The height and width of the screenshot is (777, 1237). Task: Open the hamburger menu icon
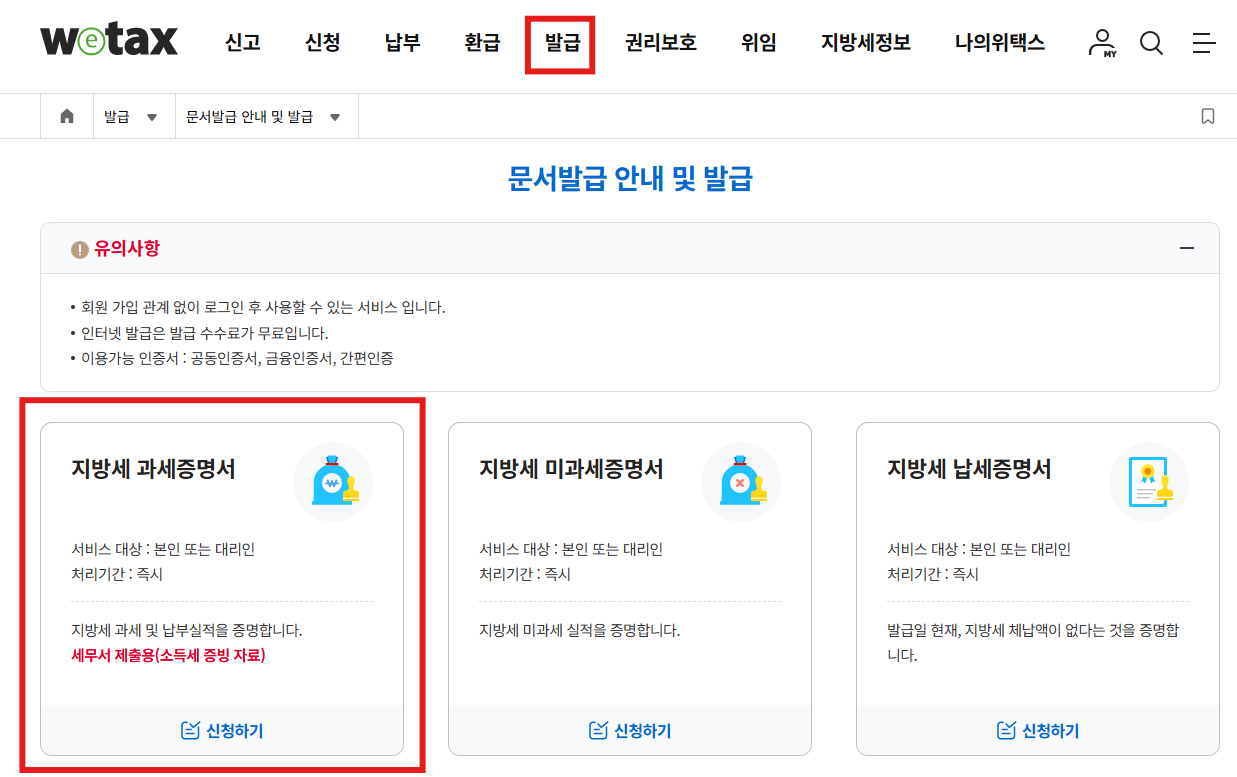(x=1203, y=44)
